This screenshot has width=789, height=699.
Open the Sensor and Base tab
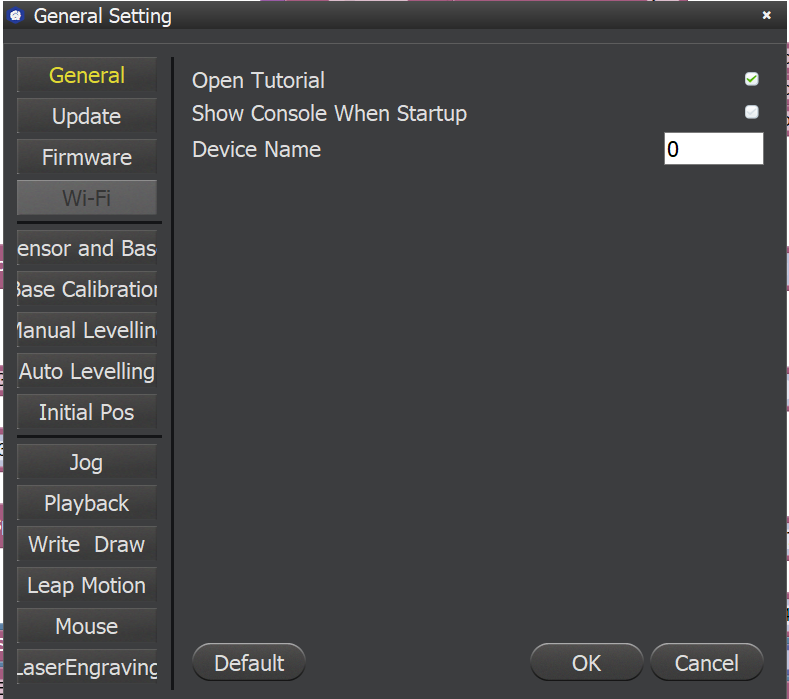pyautogui.click(x=87, y=249)
